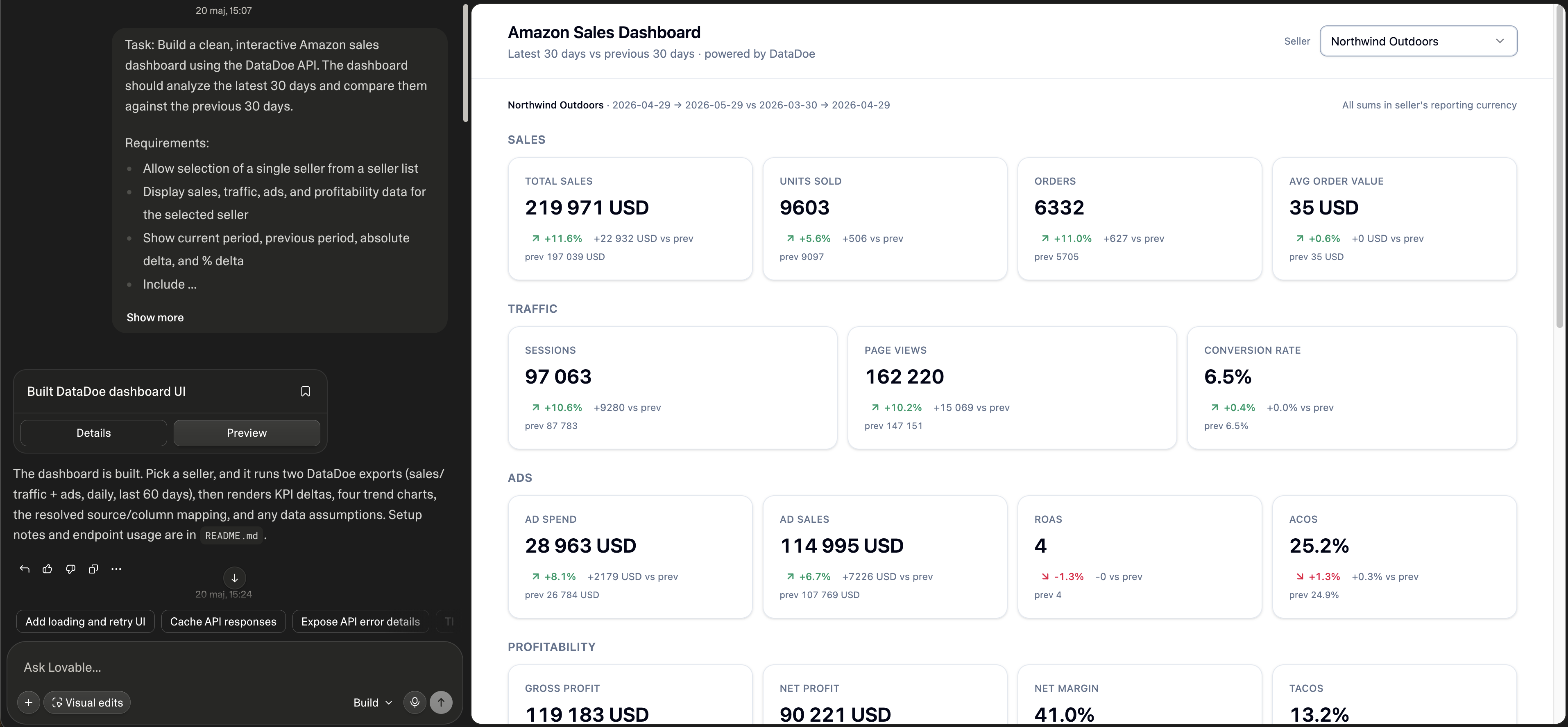Click the NET PROFIT card label
Viewport: 1568px width, 727px height.
(x=809, y=689)
